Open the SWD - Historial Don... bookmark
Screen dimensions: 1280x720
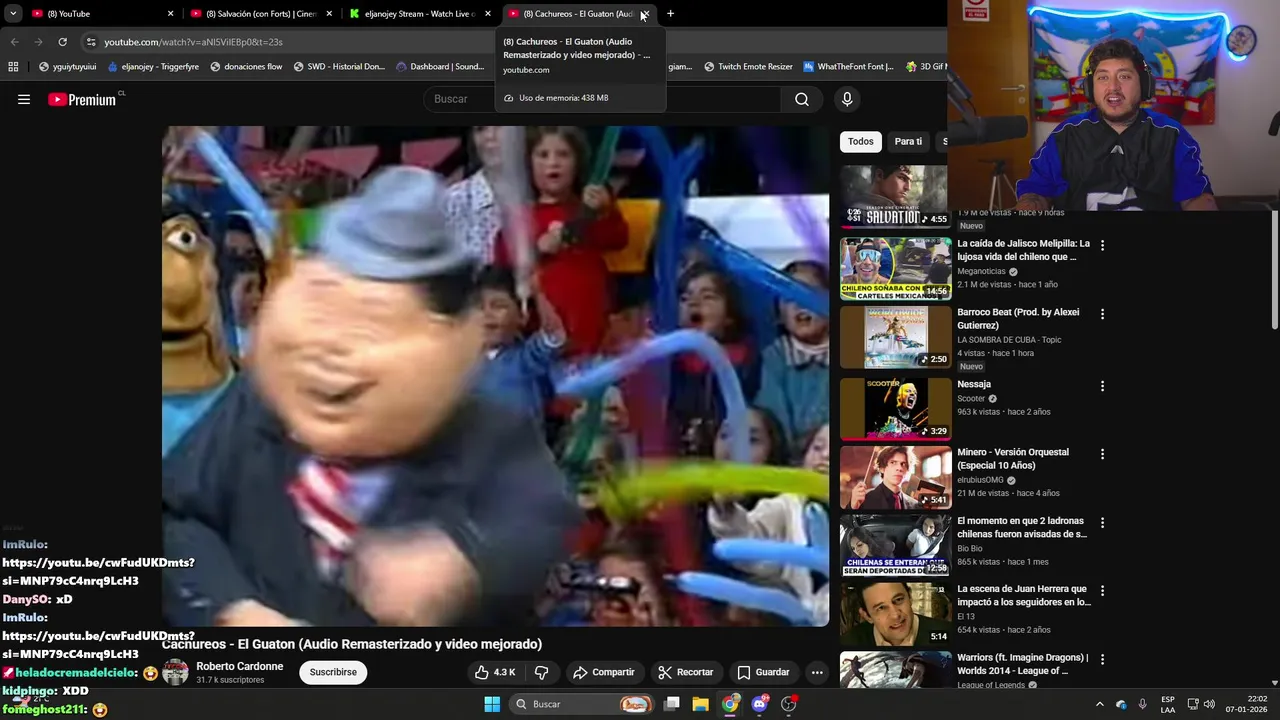(339, 67)
